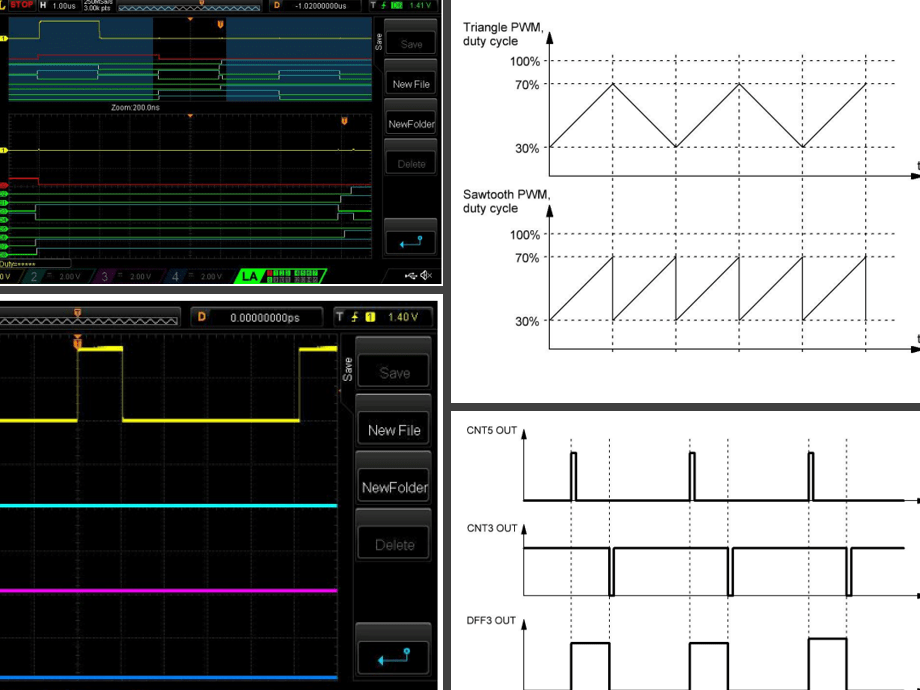Image resolution: width=920 pixels, height=690 pixels.
Task: Click the red STOP acquisition status indicator
Action: [x=20, y=6]
